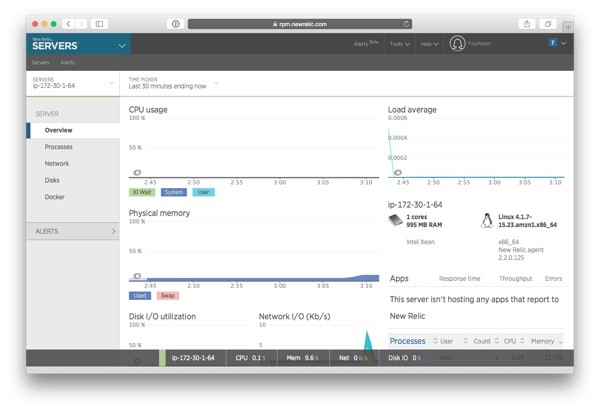Viewport: 600px width, 411px height.
Task: Select the Servers sub-navigation tab
Action: [x=41, y=62]
